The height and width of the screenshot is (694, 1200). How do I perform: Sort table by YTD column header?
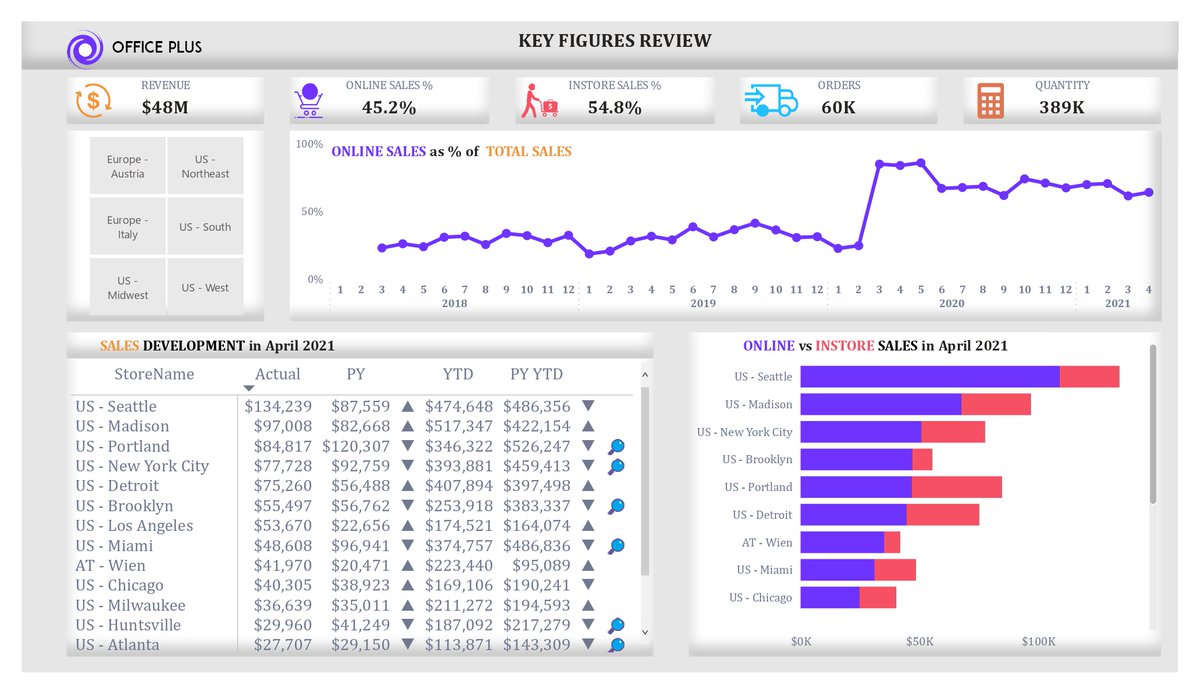click(x=458, y=374)
